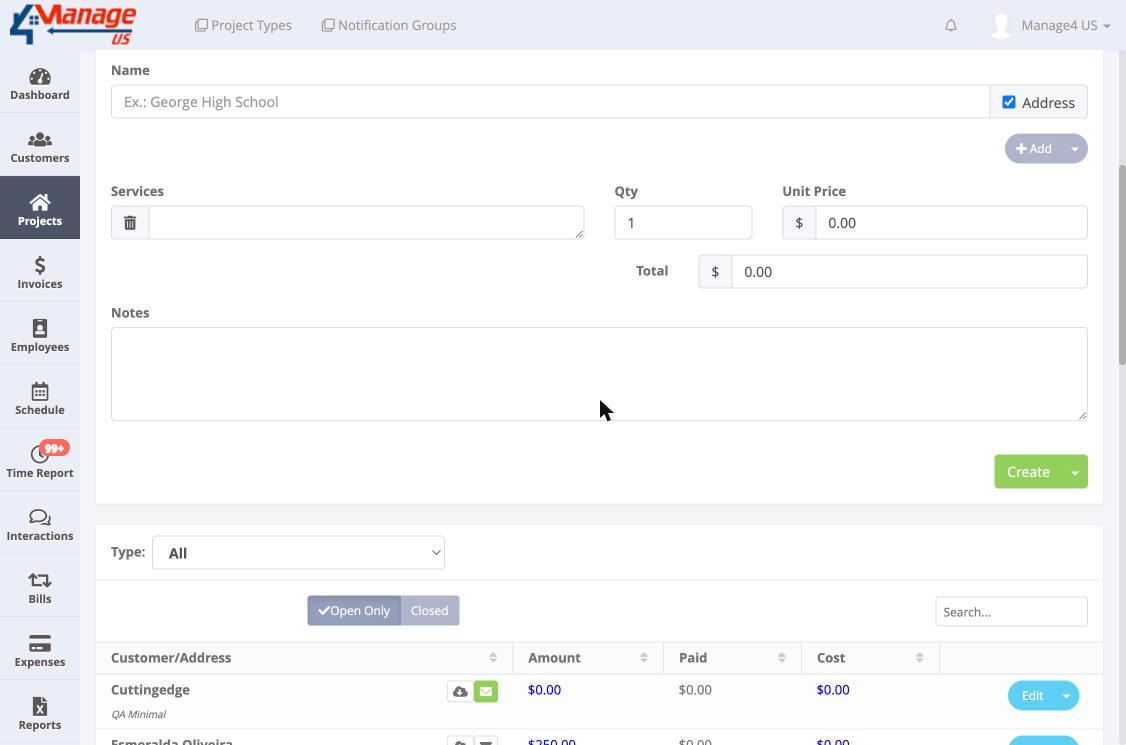Click the 99+ Time Report badge
Screen dimensions: 1126x745
55,448
